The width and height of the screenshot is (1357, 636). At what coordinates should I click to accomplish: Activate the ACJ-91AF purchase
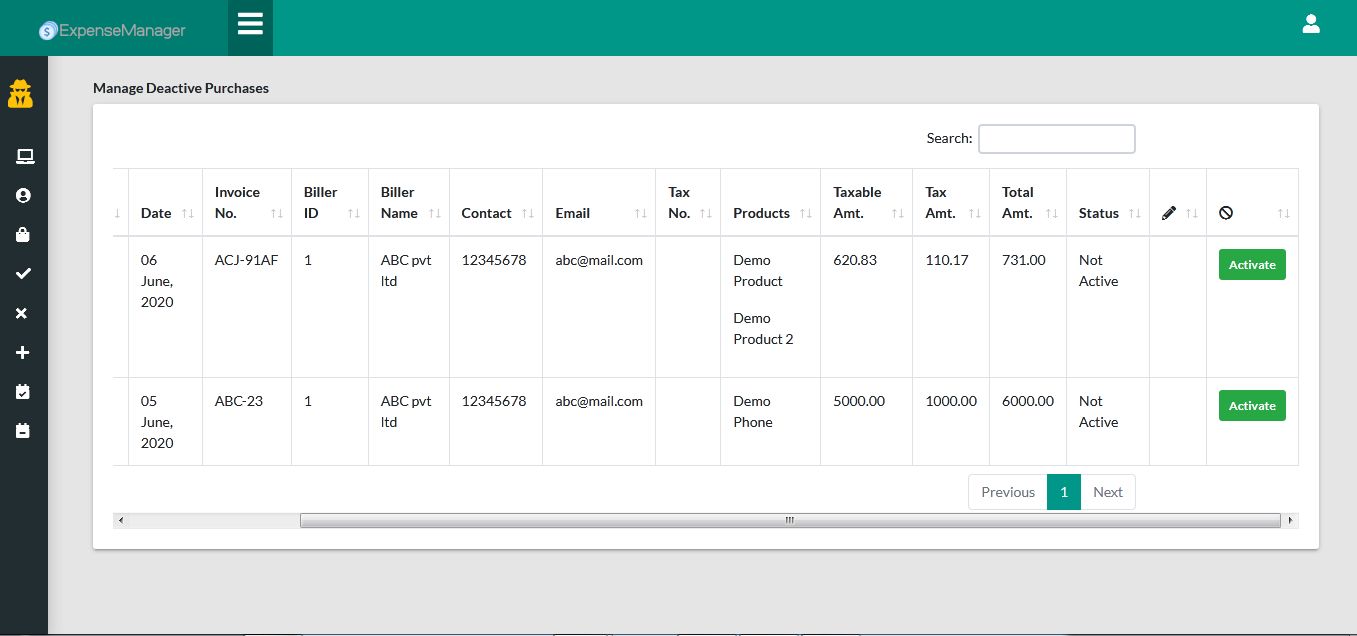(x=1251, y=265)
